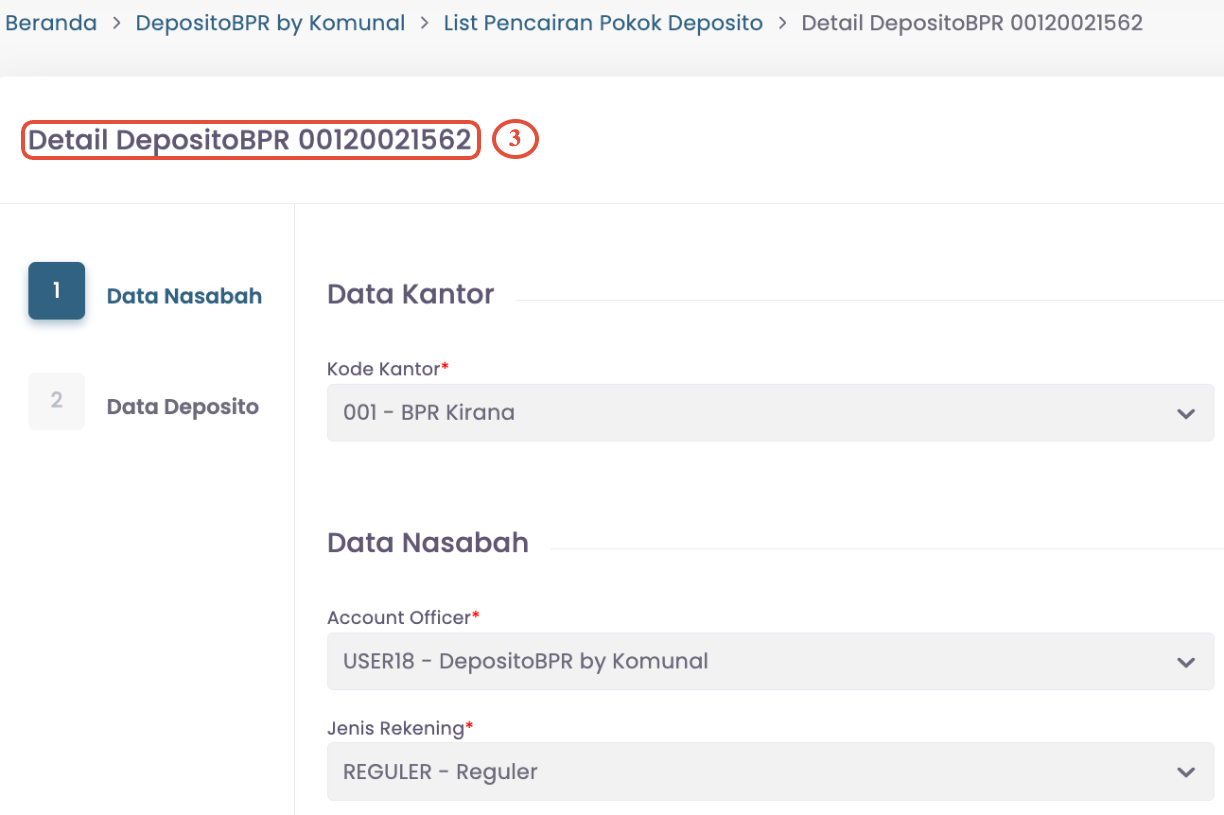Viewport: 1224px width, 815px height.
Task: Click chevron on USER18 Account Officer field
Action: [x=1186, y=662]
